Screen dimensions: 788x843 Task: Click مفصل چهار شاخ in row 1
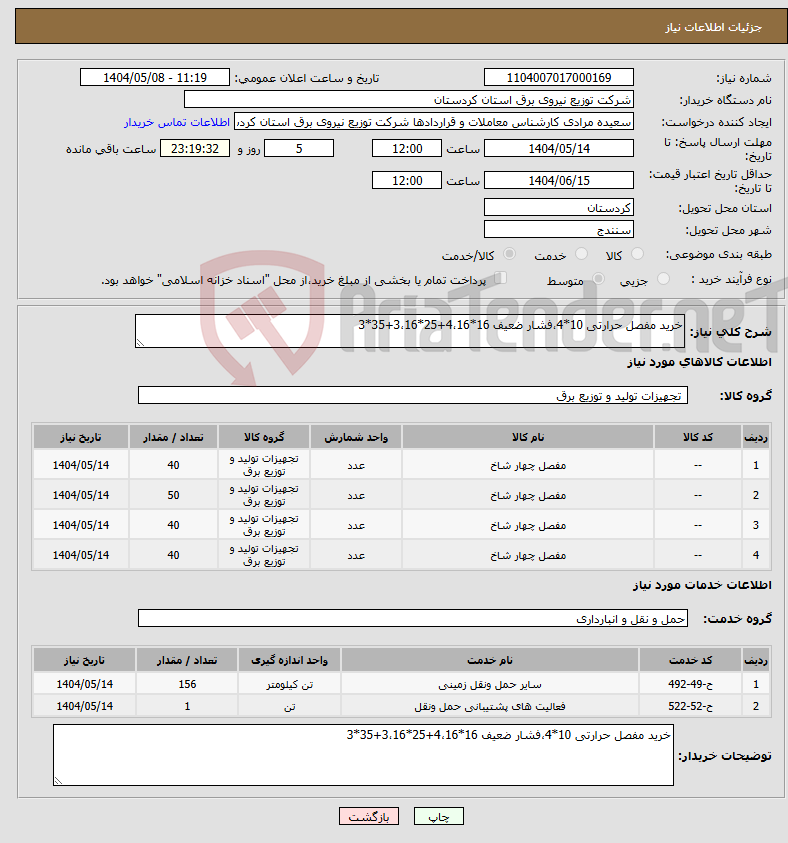[528, 466]
